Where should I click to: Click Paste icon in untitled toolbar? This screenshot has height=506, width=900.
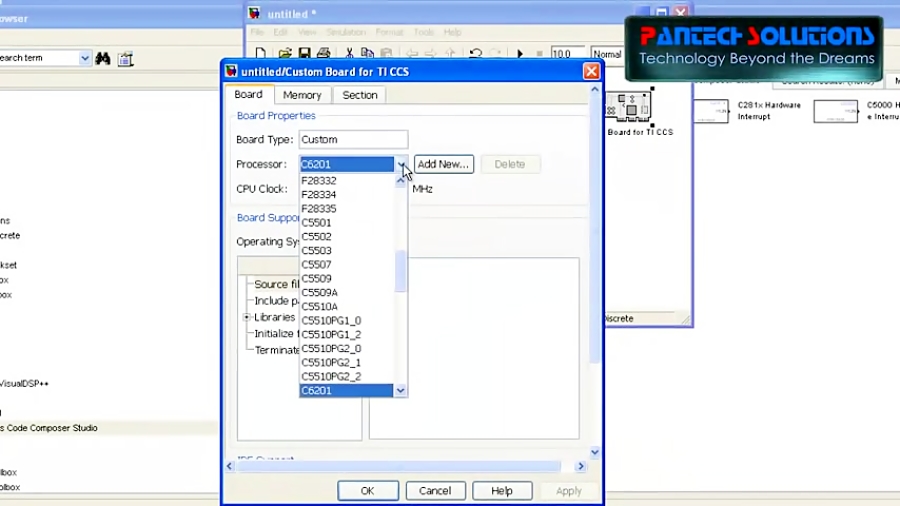(x=386, y=53)
